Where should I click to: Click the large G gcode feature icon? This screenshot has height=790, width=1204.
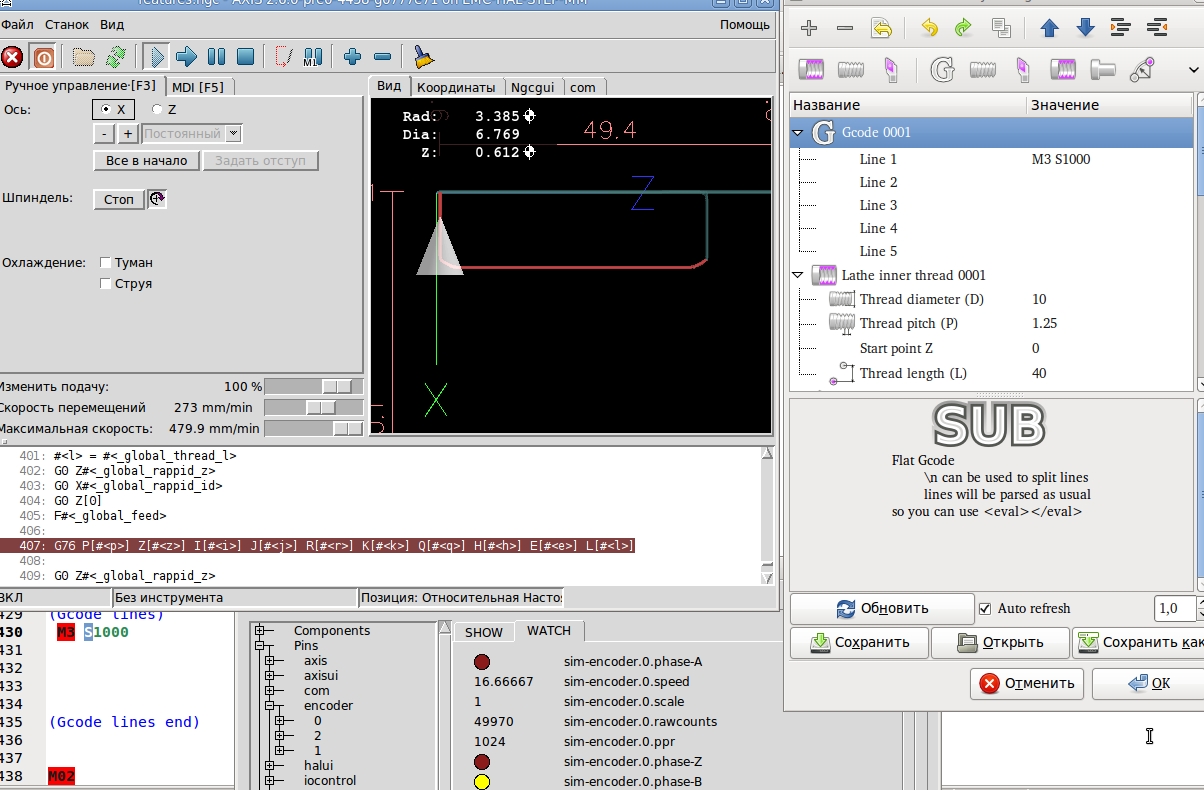tap(941, 69)
